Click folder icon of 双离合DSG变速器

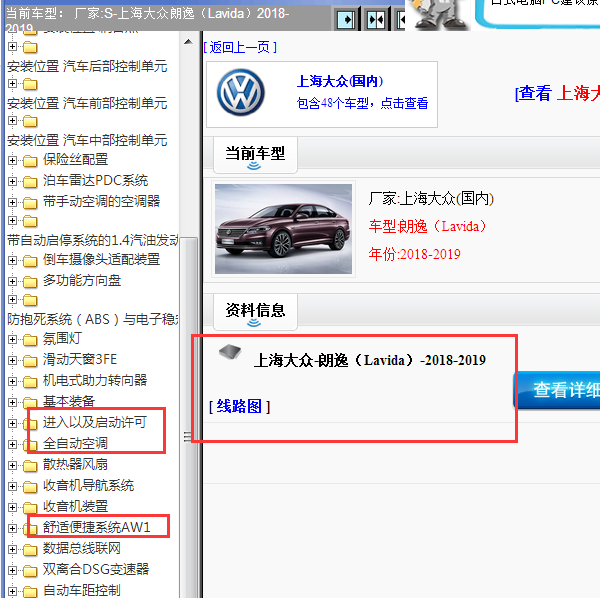click(30, 571)
